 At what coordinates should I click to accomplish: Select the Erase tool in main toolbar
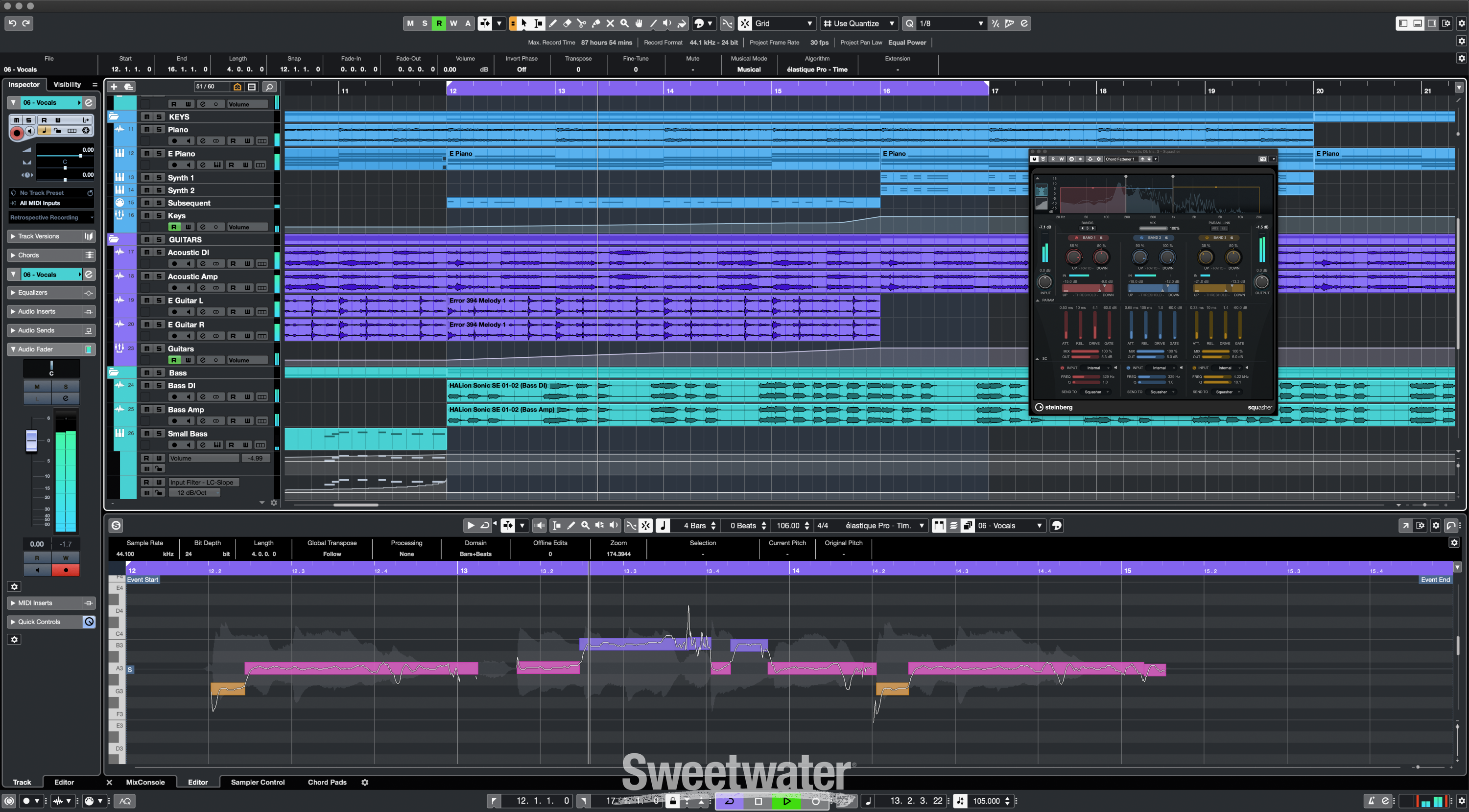[567, 23]
